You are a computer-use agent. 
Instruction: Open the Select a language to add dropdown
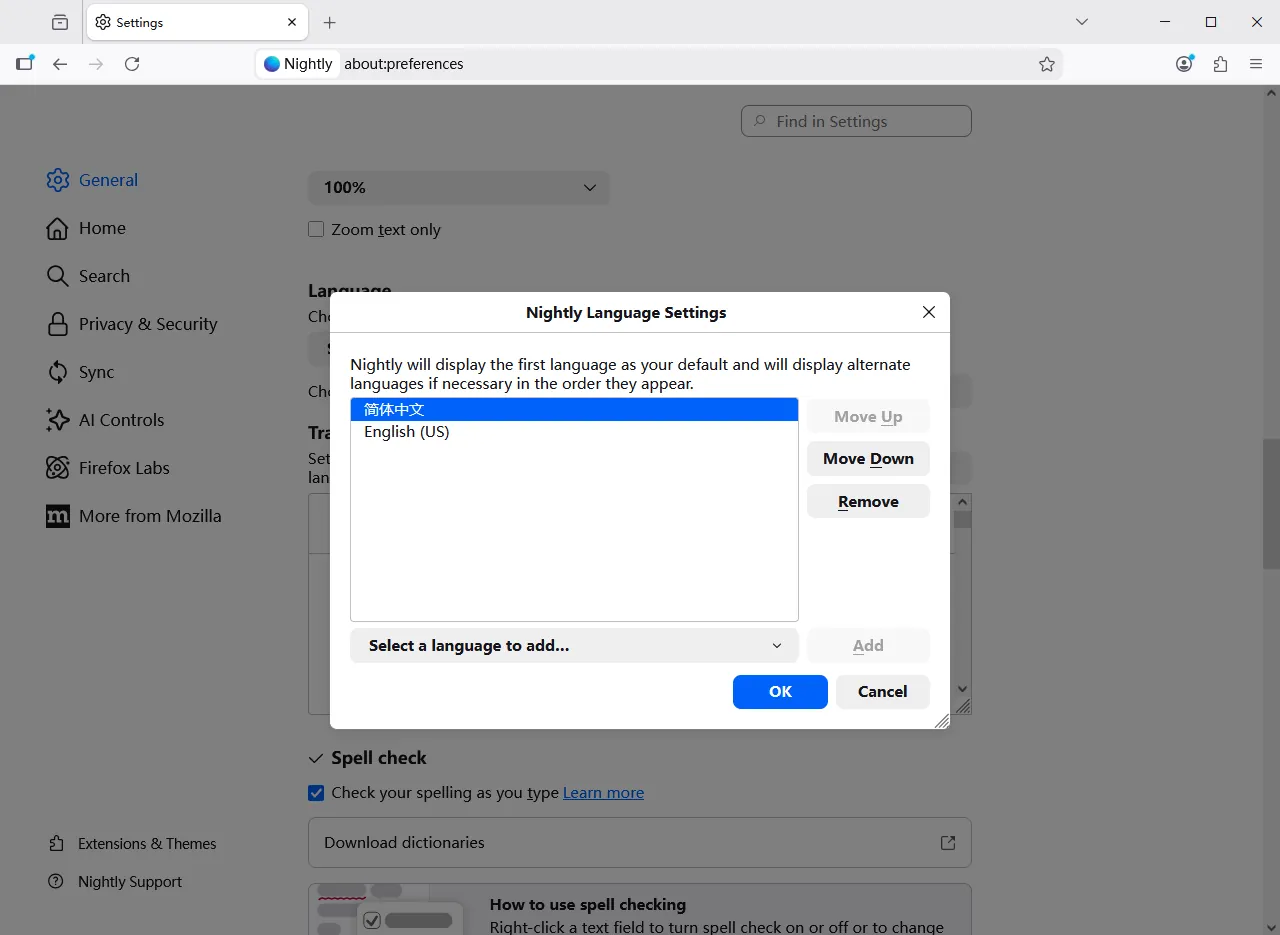click(x=573, y=645)
